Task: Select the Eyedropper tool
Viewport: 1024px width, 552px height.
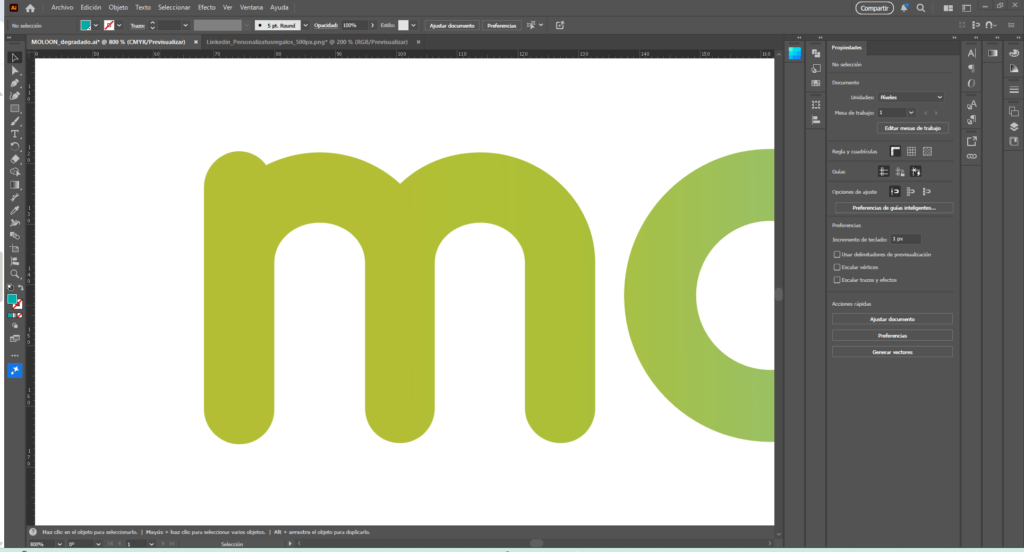Action: pyautogui.click(x=14, y=210)
